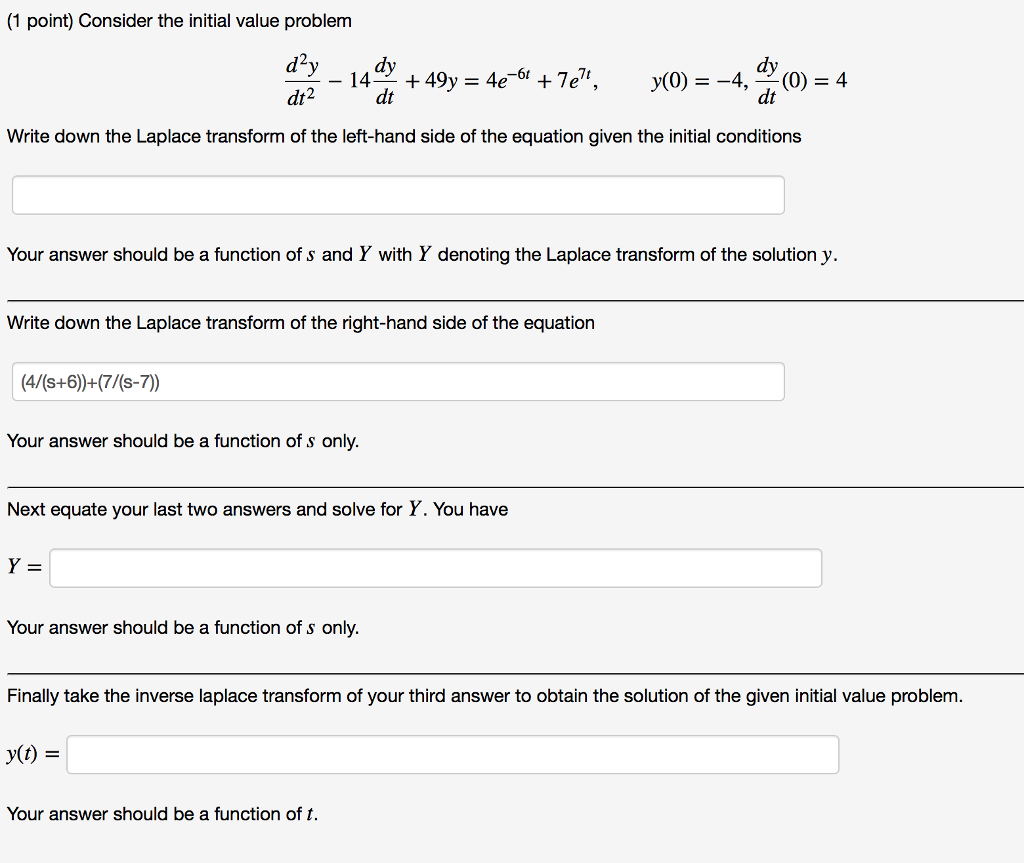Click the right-hand side instruction text
The image size is (1024, 863).
point(300,322)
